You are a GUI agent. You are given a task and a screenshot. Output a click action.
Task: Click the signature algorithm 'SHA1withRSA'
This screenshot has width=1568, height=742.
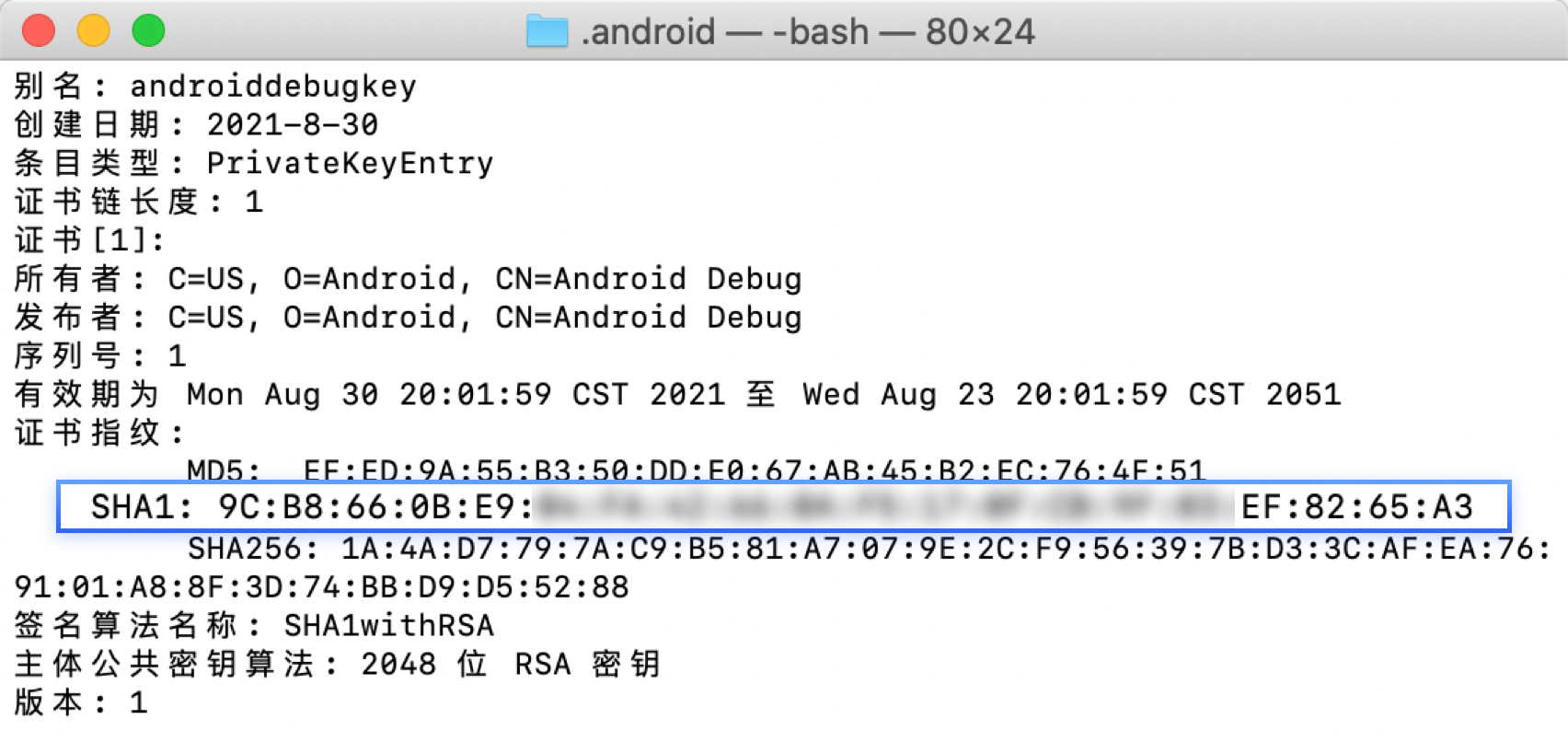coord(388,626)
